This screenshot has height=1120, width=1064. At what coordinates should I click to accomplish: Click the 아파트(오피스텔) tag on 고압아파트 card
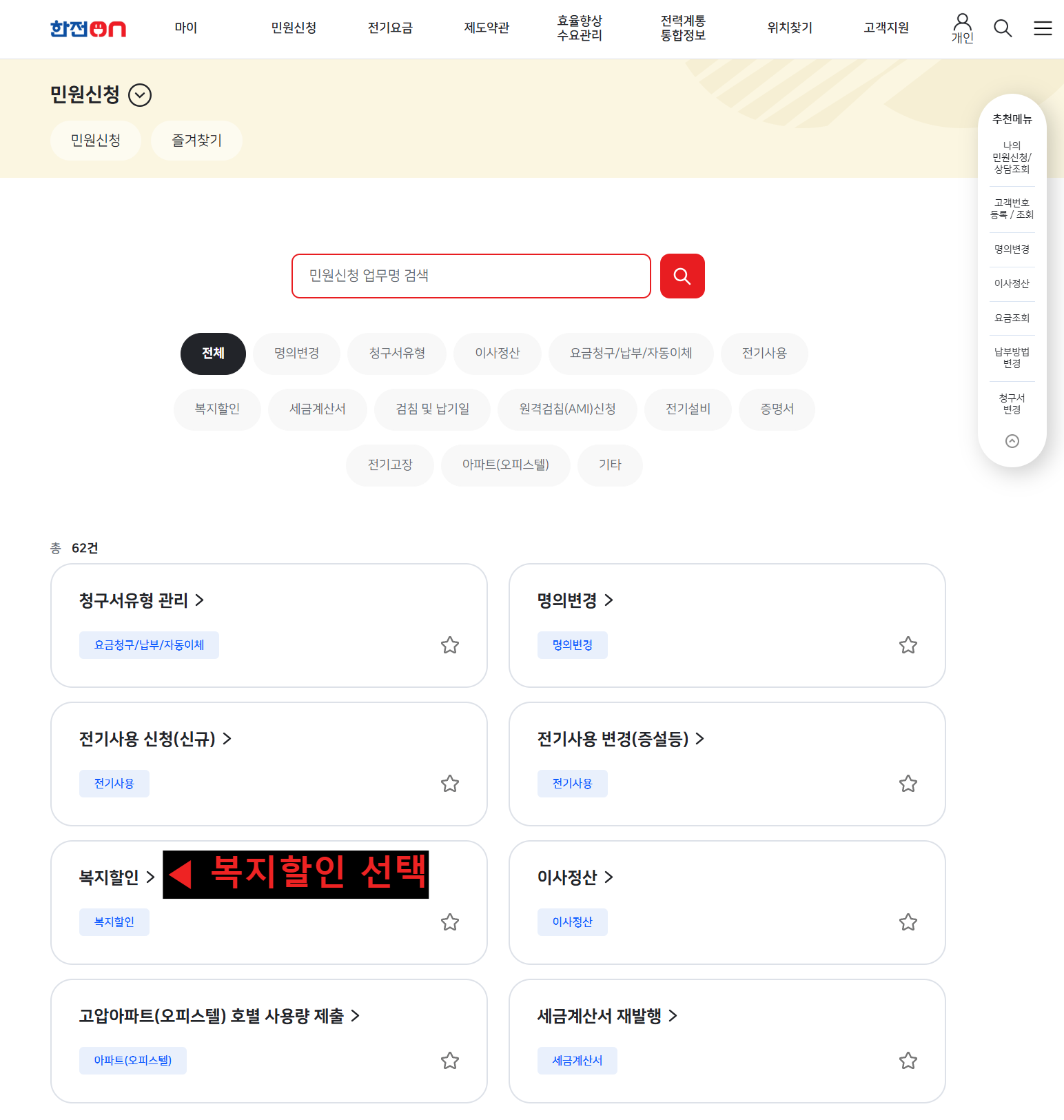point(133,1061)
